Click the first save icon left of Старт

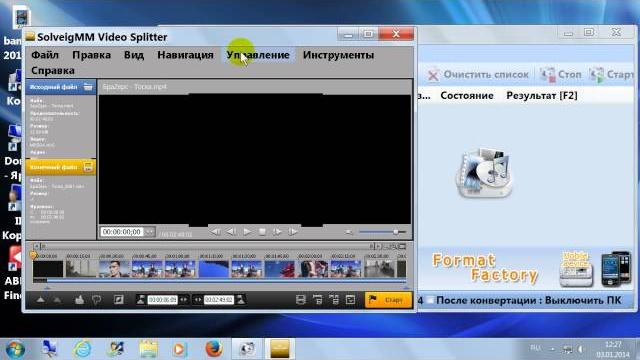point(300,300)
